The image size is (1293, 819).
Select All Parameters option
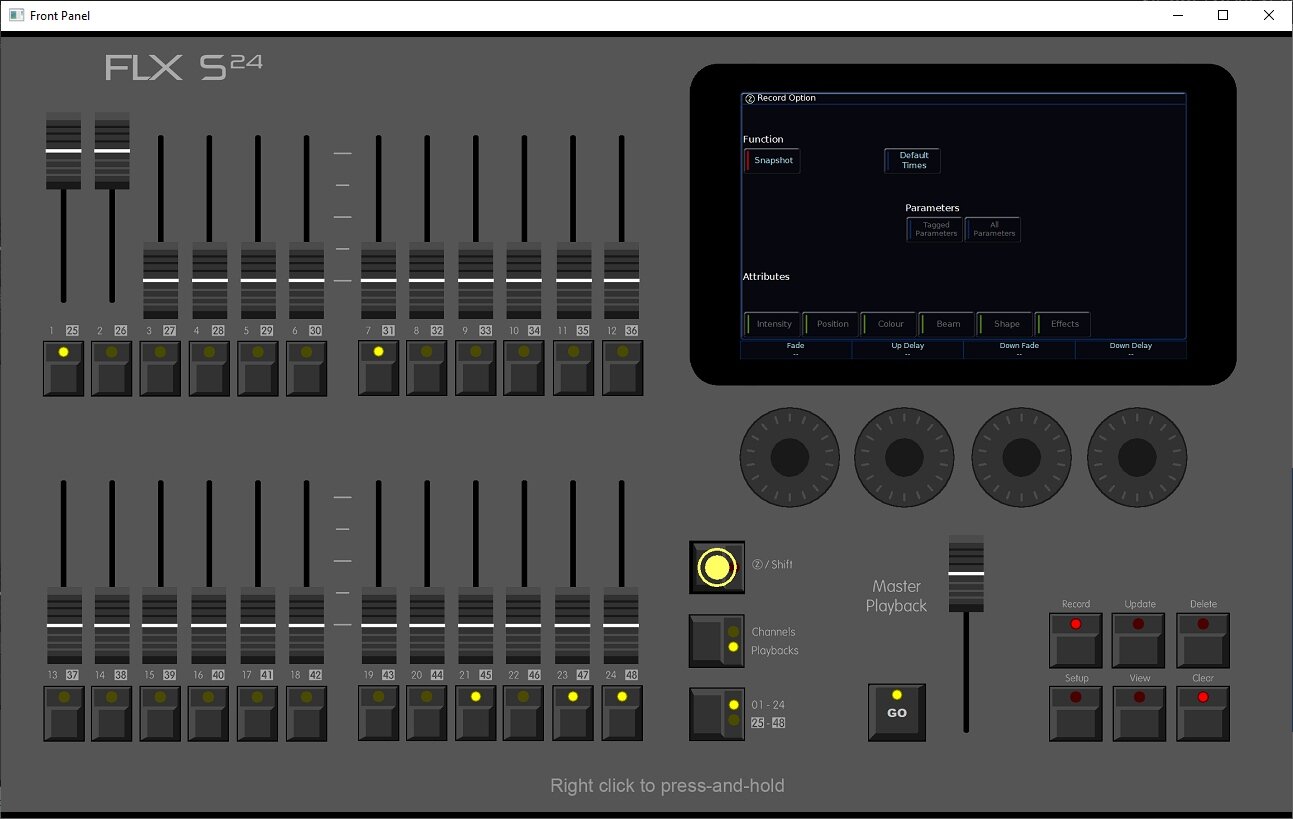click(993, 229)
